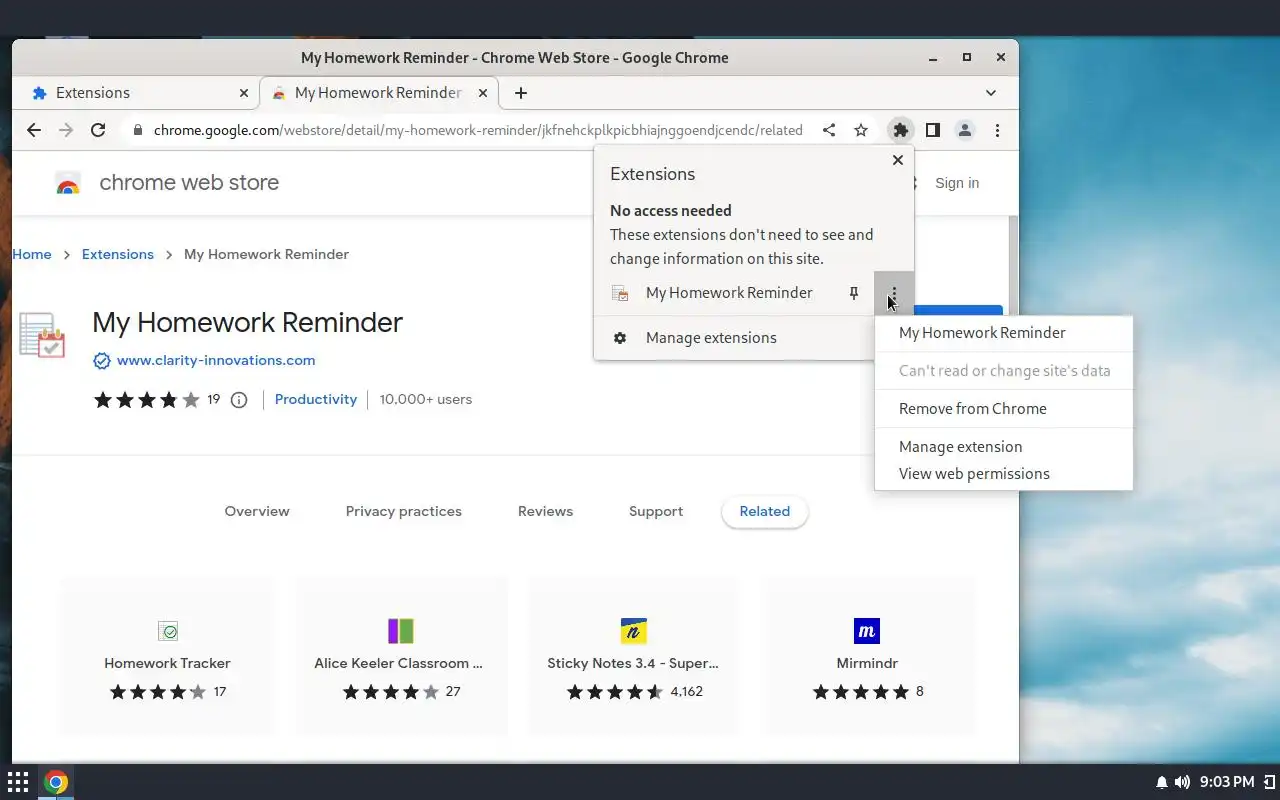Screen dimensions: 1280x800
Task: Click the star rating next to 19
Action: point(147,400)
